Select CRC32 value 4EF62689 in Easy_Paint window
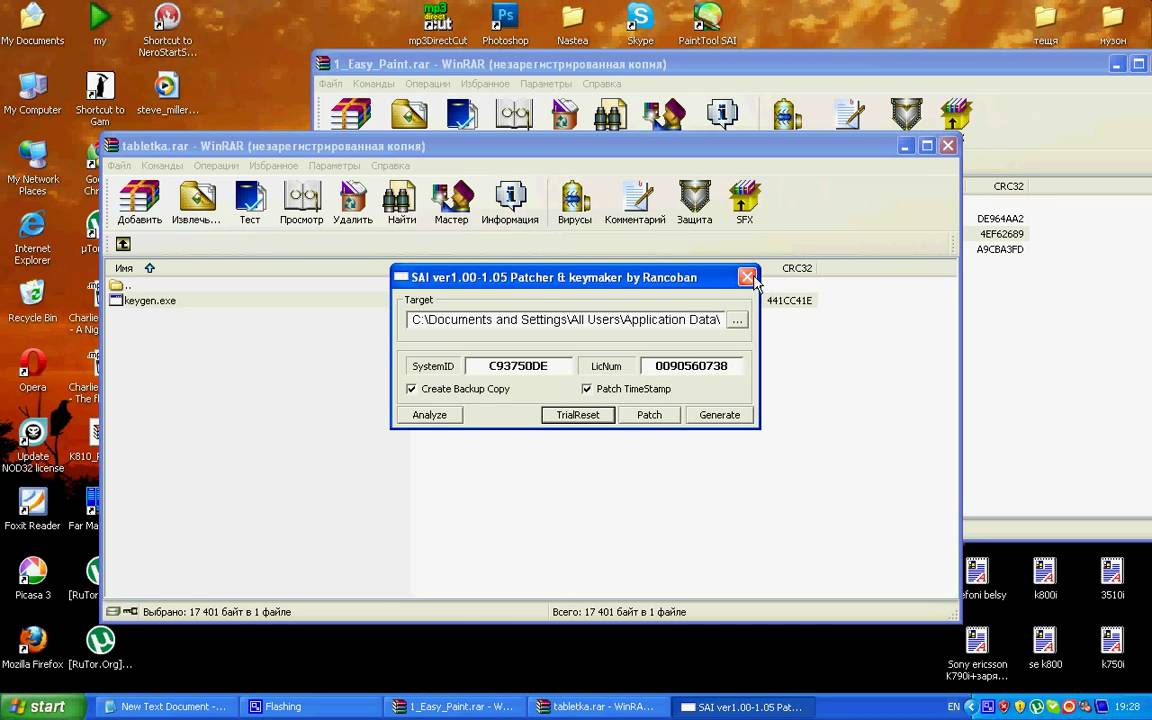 1001,234
